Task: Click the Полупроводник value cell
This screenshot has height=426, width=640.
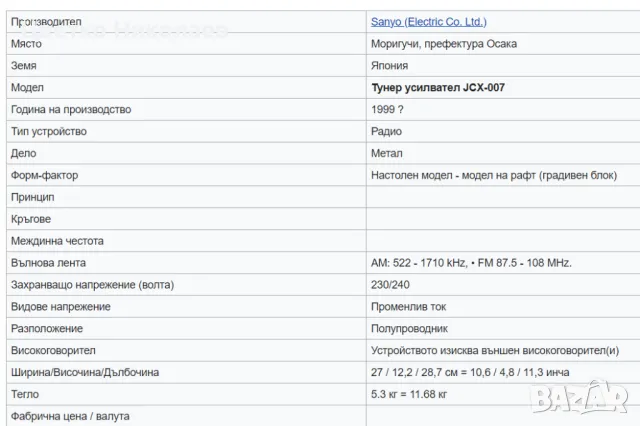Action: pos(408,328)
